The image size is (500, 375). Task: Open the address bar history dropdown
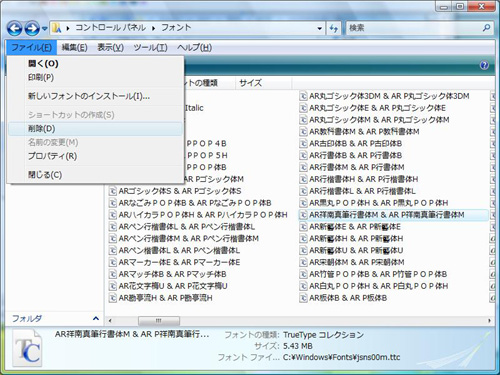[x=320, y=29]
